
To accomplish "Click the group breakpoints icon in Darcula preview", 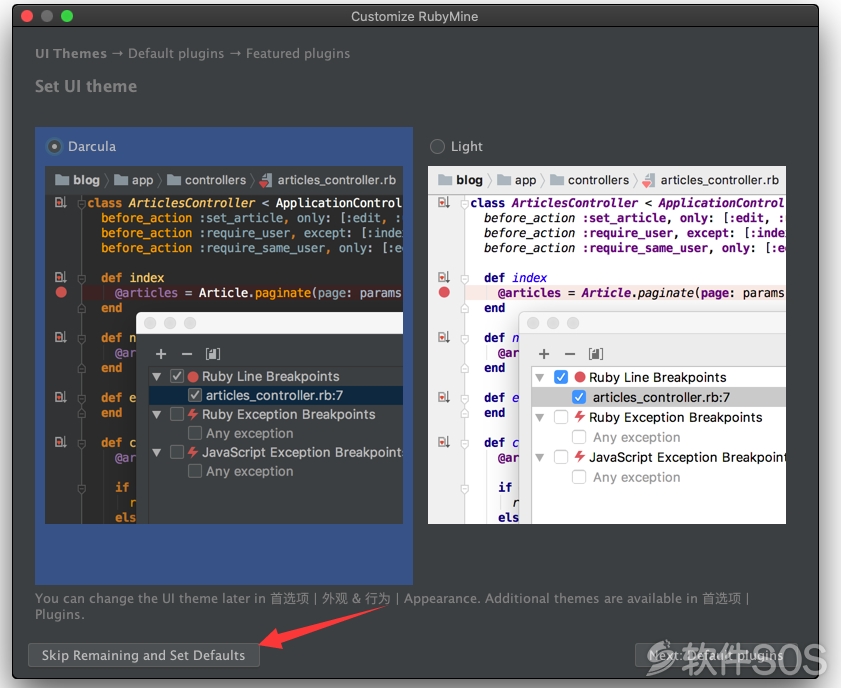I will (213, 354).
